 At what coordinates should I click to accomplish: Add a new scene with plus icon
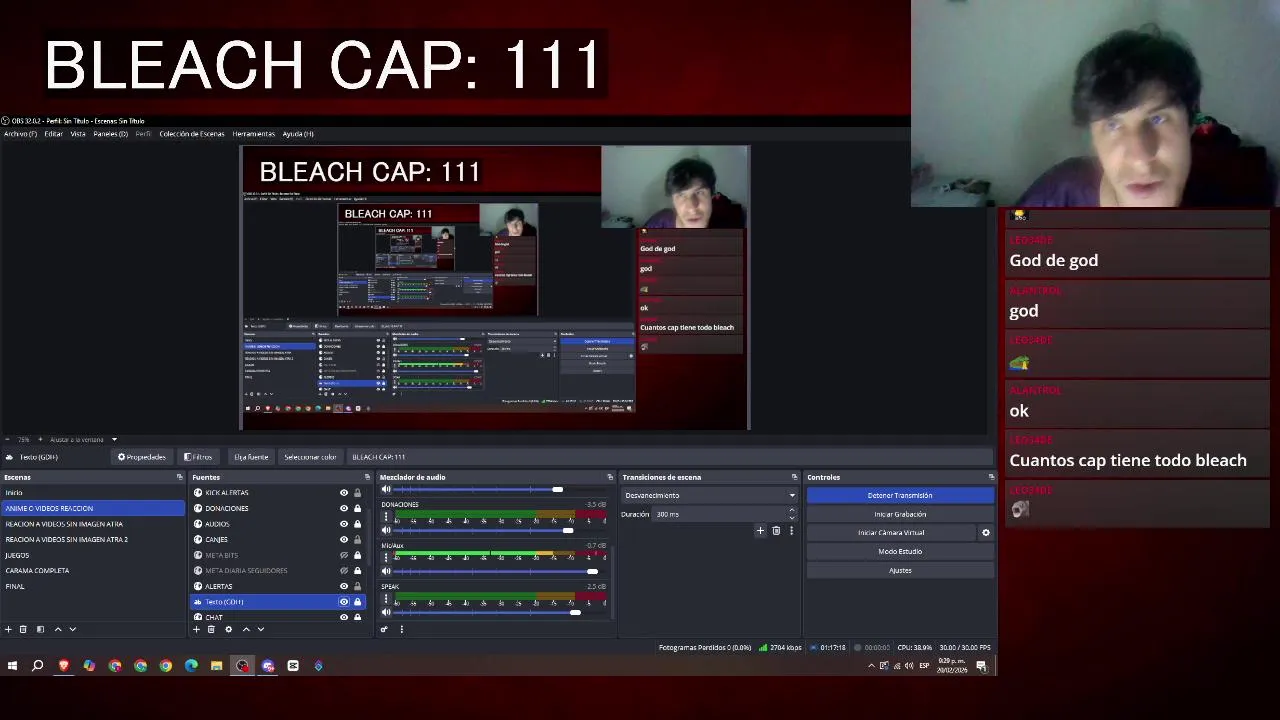[x=8, y=629]
